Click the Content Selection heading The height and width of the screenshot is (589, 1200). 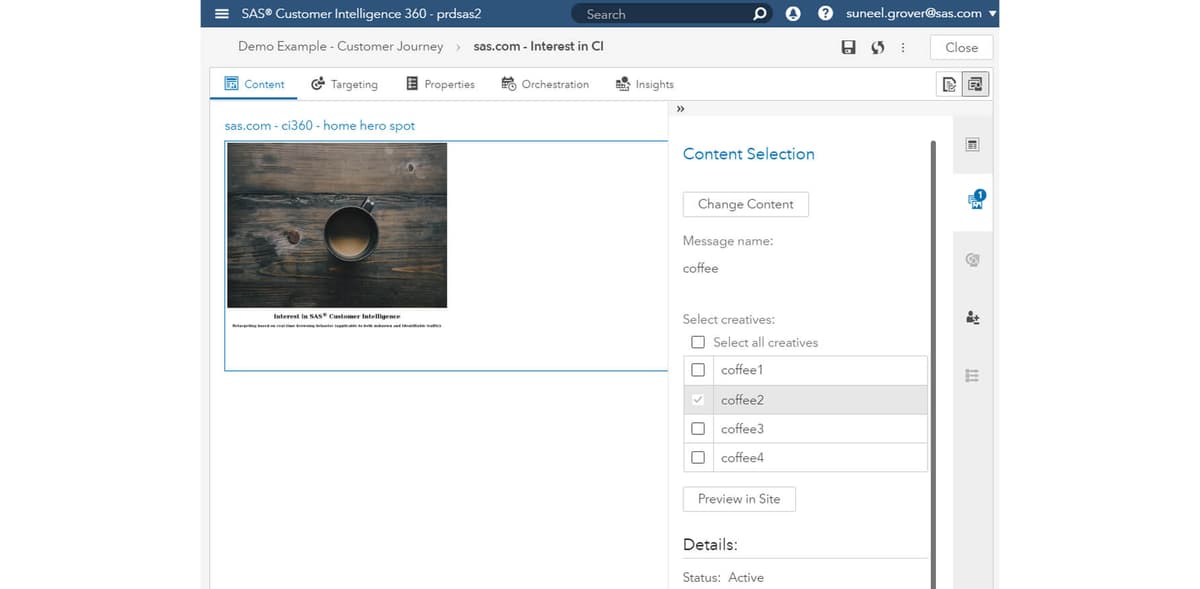(x=748, y=154)
